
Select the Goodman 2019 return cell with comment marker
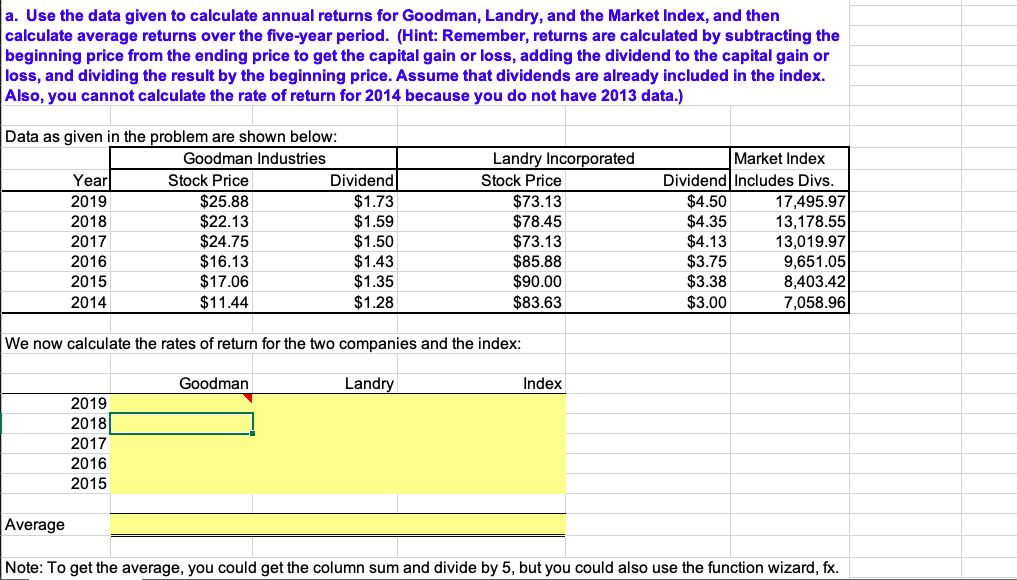click(182, 404)
